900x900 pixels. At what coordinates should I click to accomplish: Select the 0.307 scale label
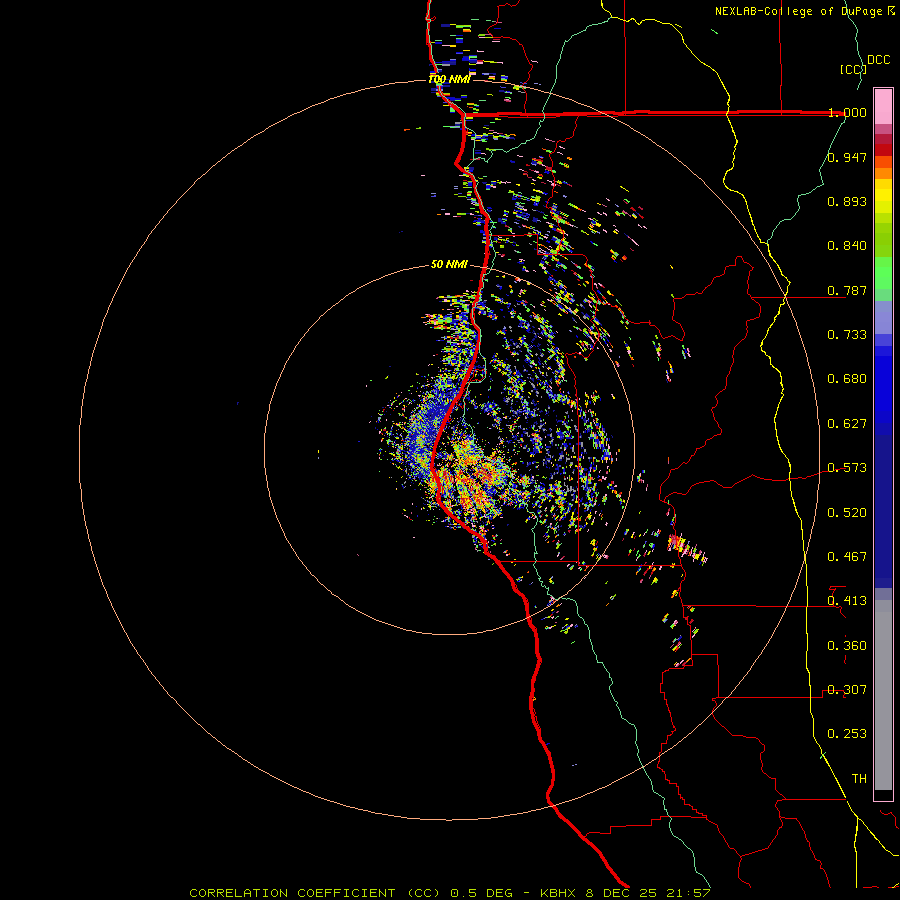[847, 690]
